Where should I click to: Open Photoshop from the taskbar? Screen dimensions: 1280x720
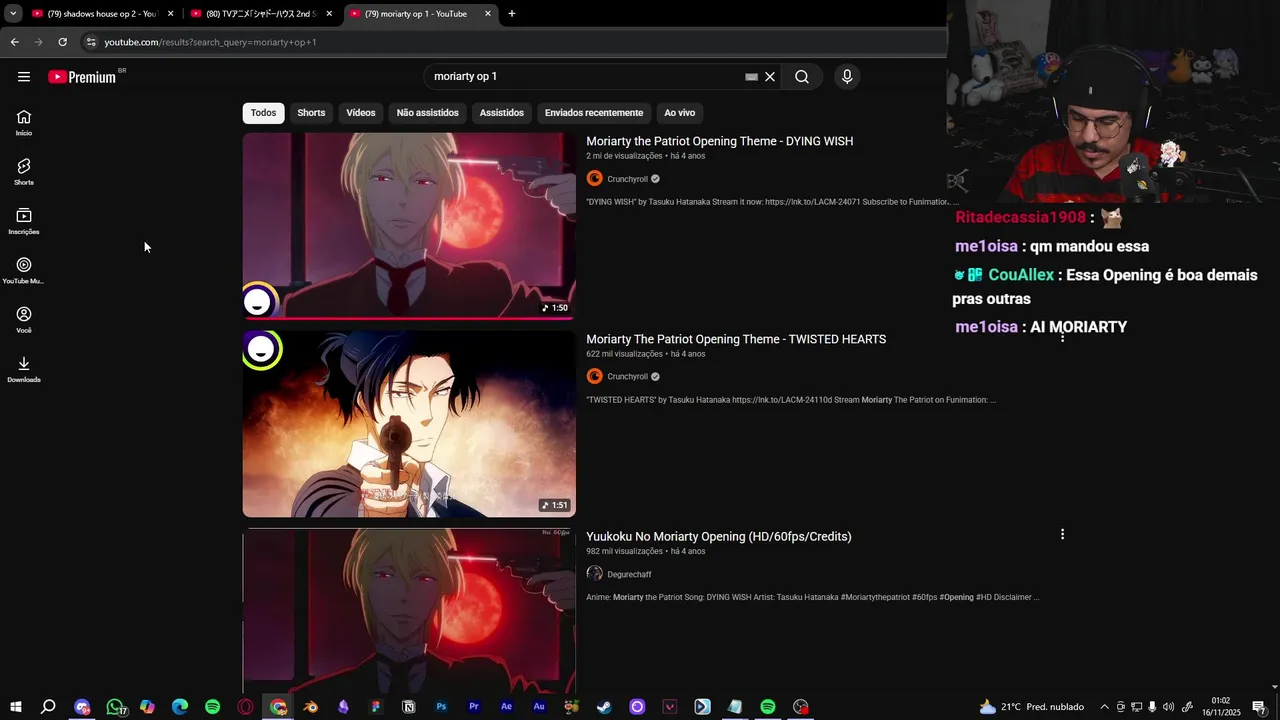click(441, 707)
